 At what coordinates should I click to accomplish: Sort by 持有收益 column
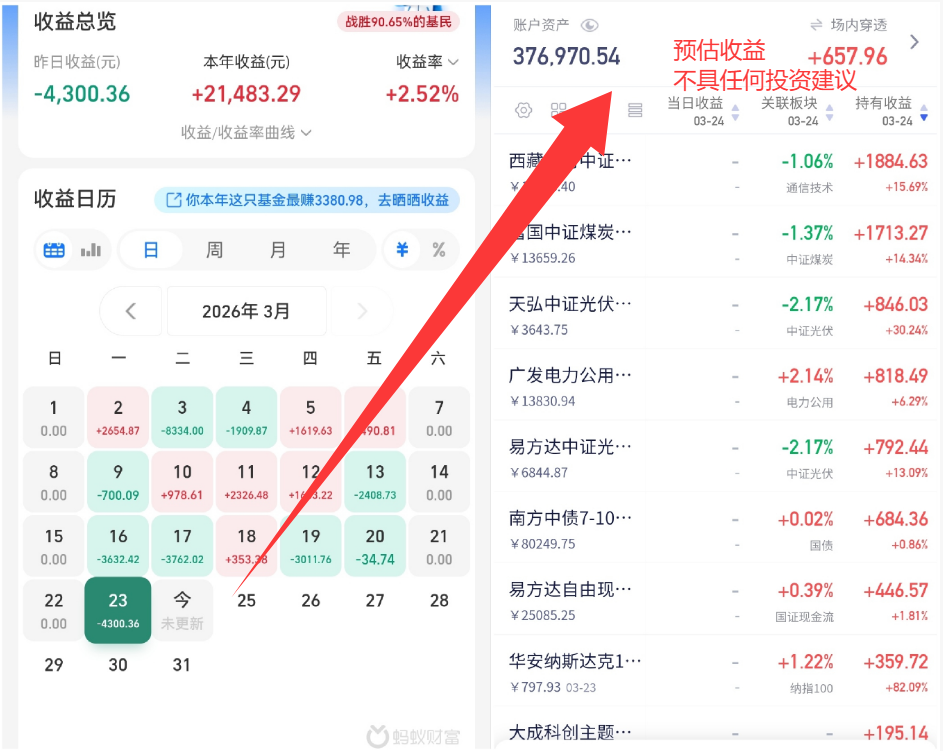(x=891, y=111)
